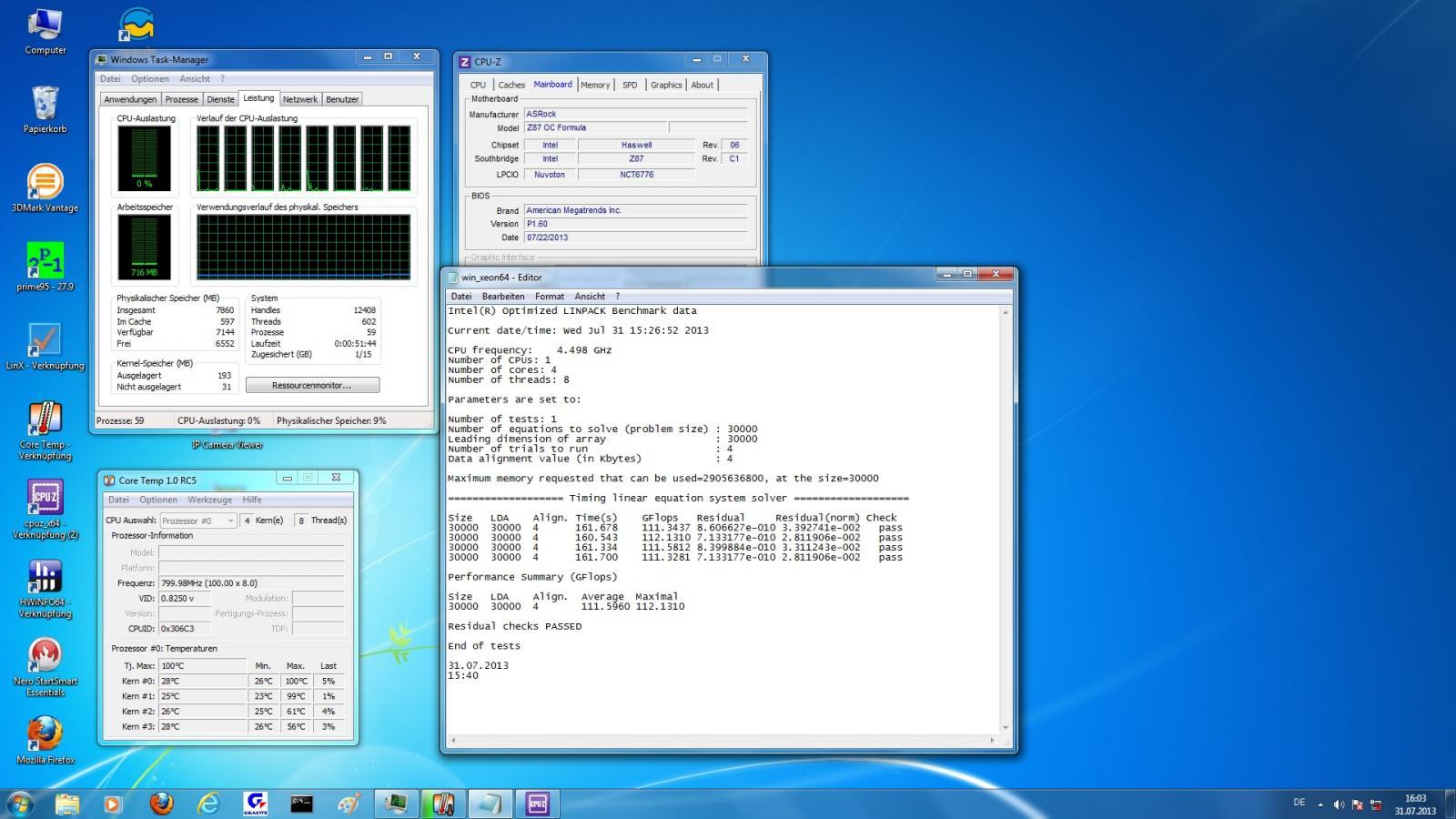
Task: Select Nero StartSmart Essentials desktop icon
Action: (45, 668)
